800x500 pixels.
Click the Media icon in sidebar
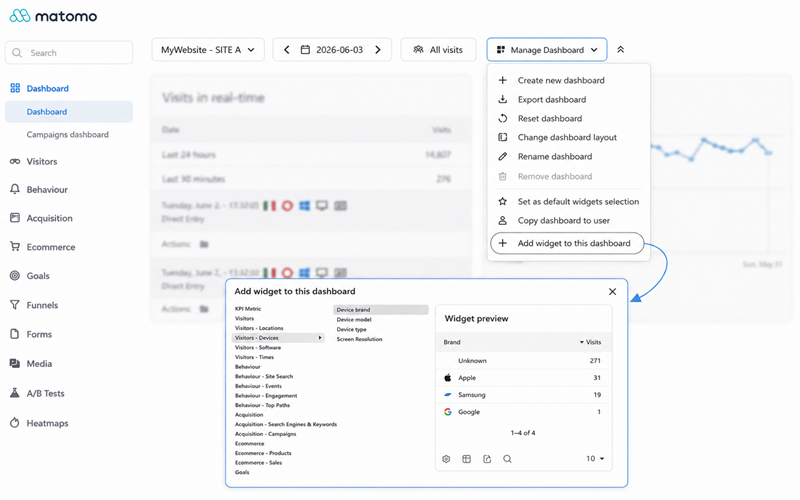tap(15, 363)
